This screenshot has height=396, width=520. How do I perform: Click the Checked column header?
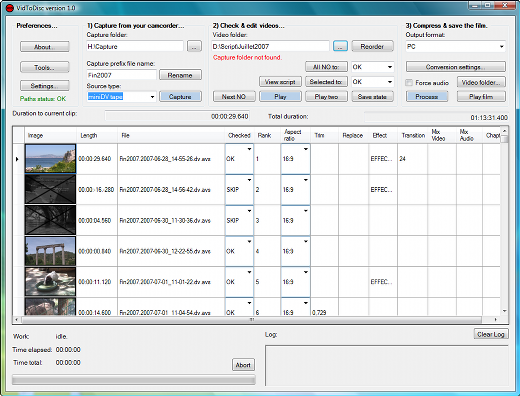[239, 135]
